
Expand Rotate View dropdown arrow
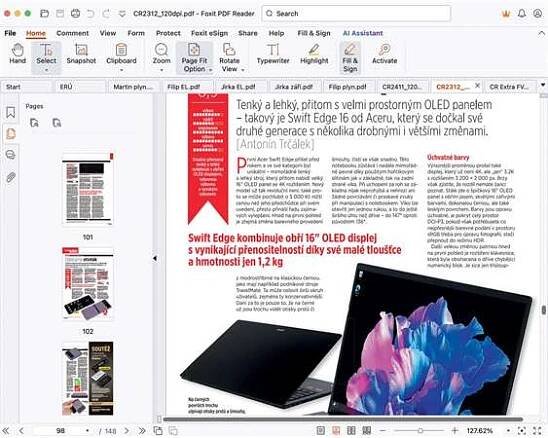(243, 70)
